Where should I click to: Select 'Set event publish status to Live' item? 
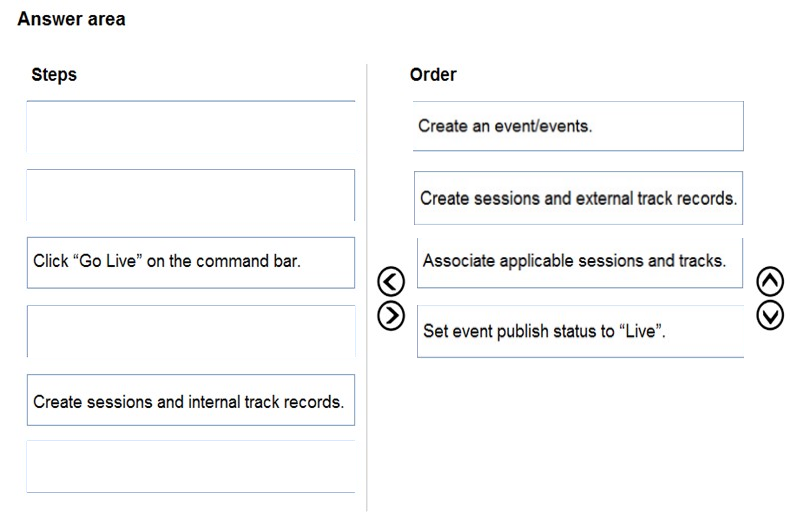pos(580,331)
